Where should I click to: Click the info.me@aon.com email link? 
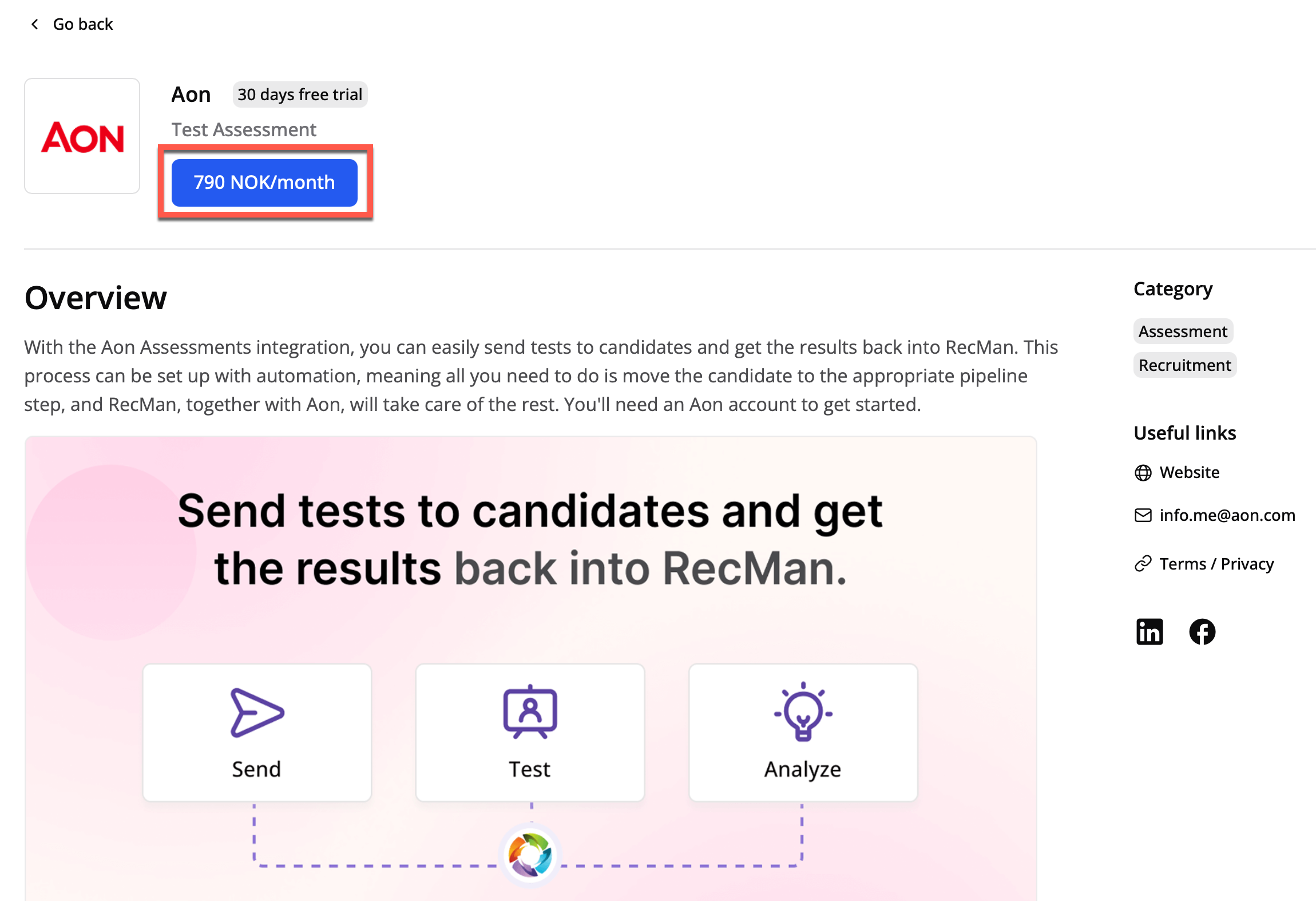click(x=1227, y=515)
